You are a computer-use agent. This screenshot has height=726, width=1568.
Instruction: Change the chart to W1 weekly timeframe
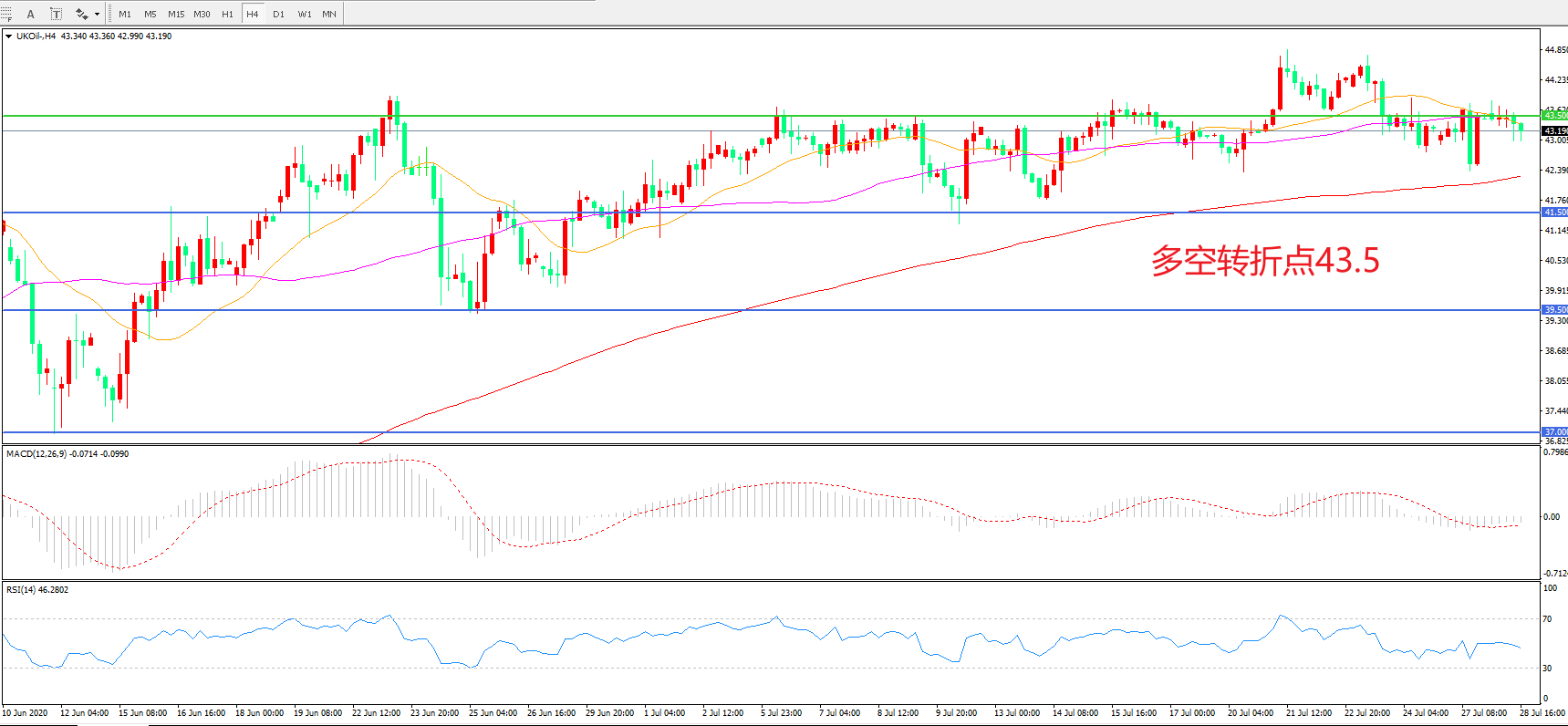click(305, 14)
